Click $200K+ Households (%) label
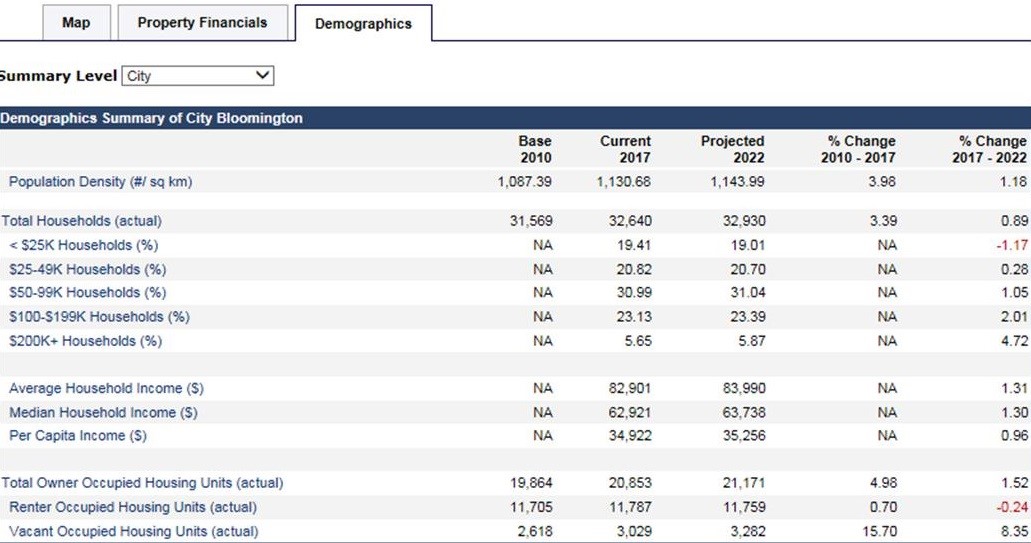Screen dimensions: 1031x543 pos(85,341)
